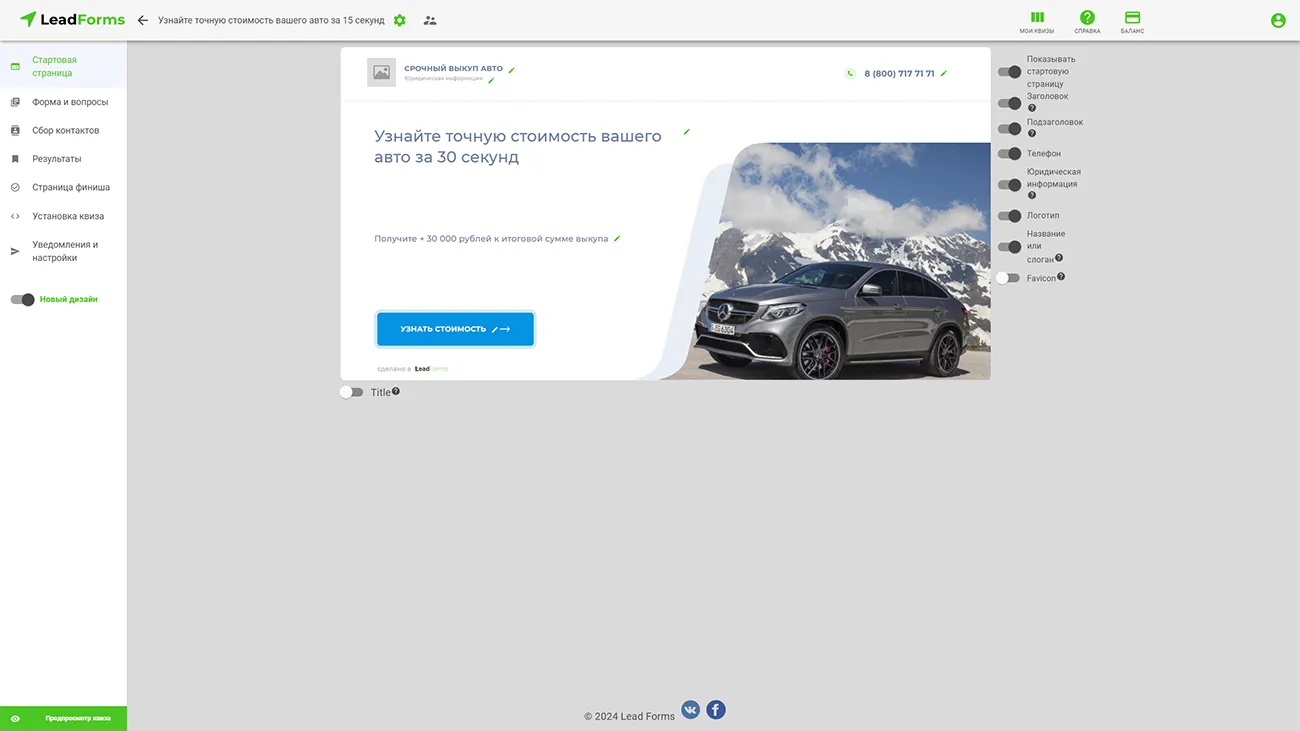Open the Мои квизы icon

[1037, 18]
